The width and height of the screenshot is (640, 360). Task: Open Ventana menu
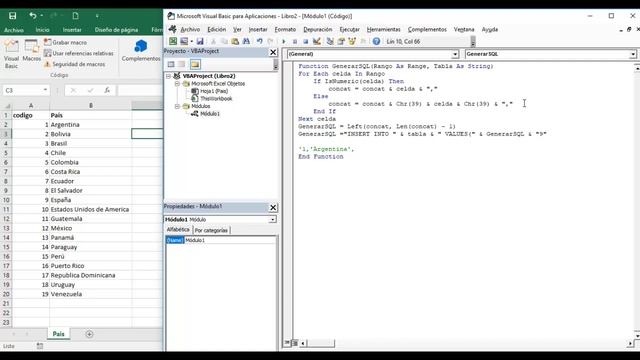click(x=464, y=29)
